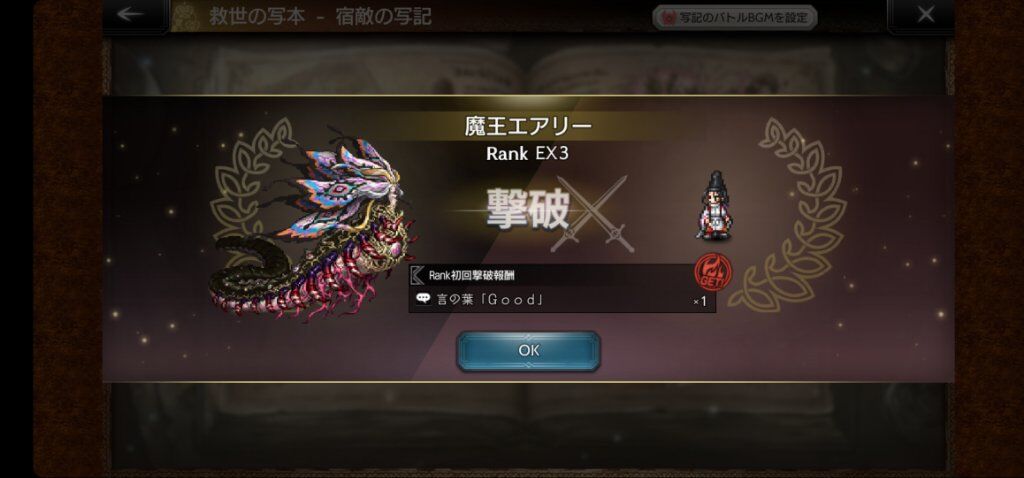Click the 言の葉「Good」reward row
Viewport: 1024px width, 478px height.
(562, 300)
